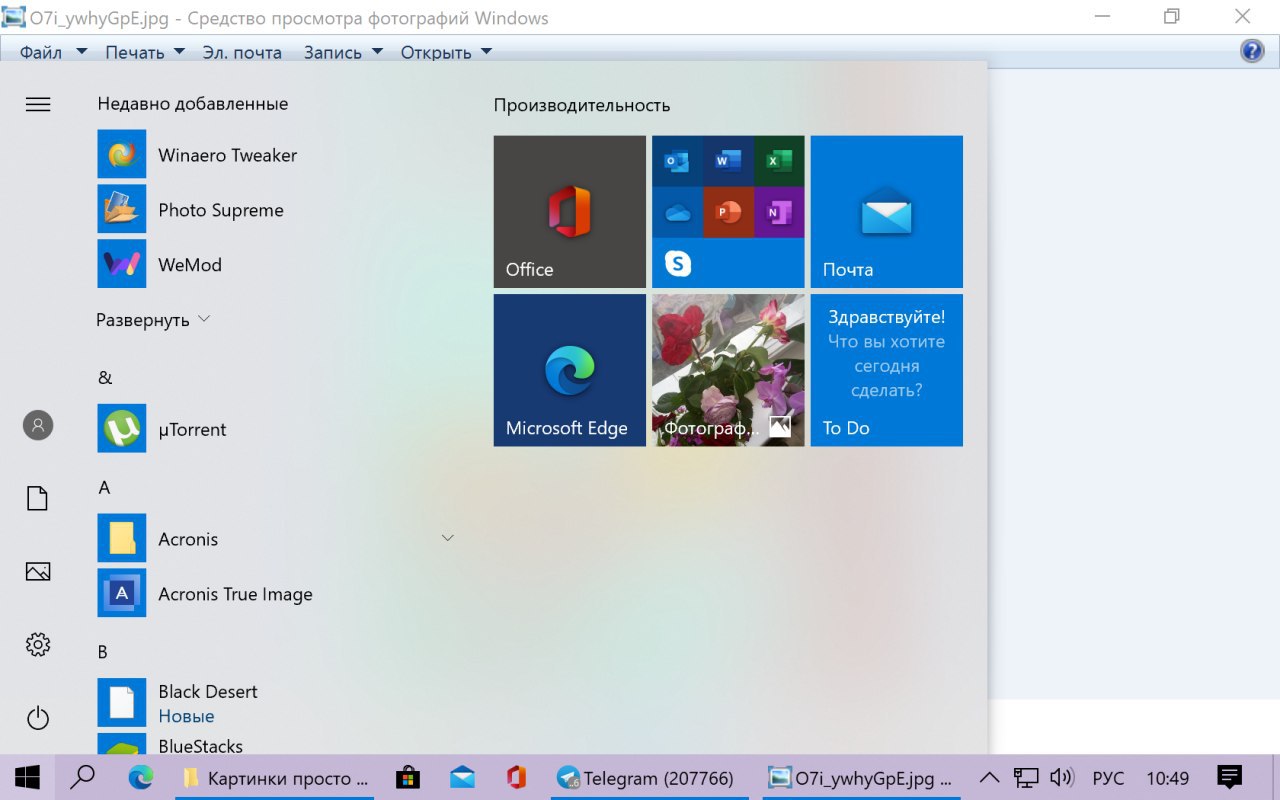Click Excel icon in Office apps tile
This screenshot has height=800, width=1280.
[779, 161]
